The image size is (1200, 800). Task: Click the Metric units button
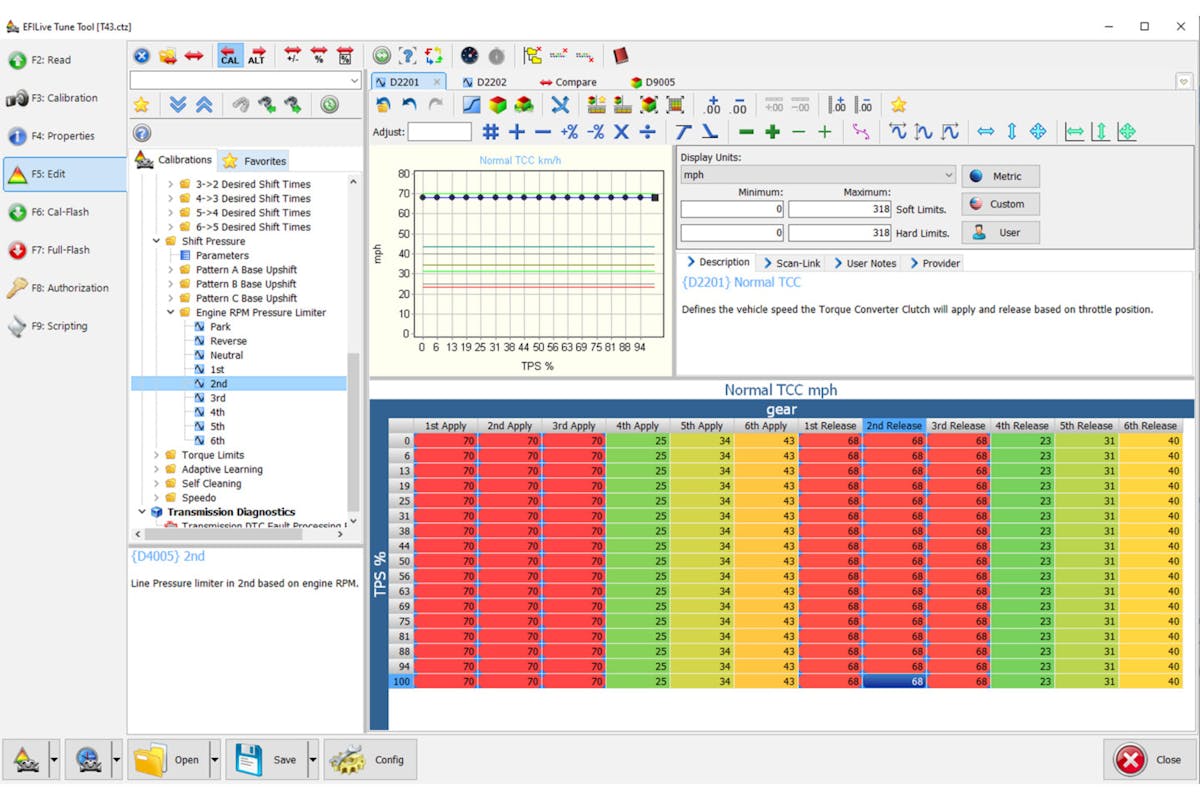tap(1000, 176)
